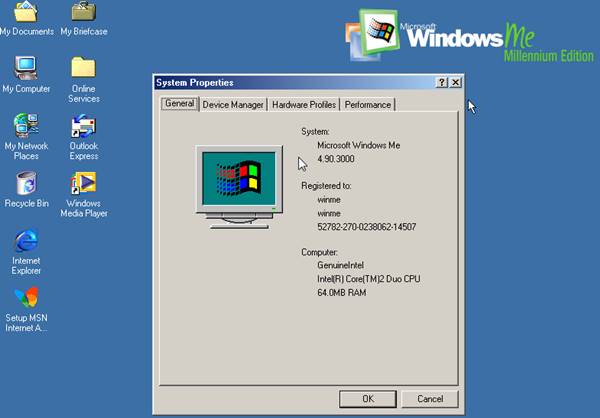Click the 'Computer:' label

click(x=319, y=252)
